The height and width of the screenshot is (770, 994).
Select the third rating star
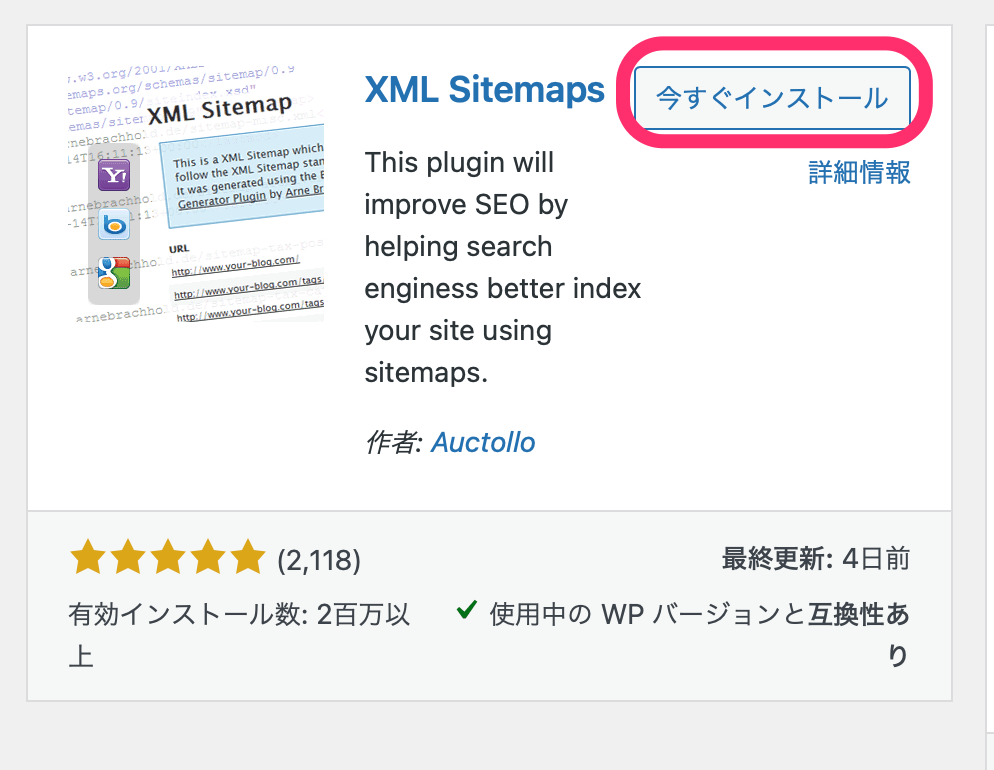167,557
